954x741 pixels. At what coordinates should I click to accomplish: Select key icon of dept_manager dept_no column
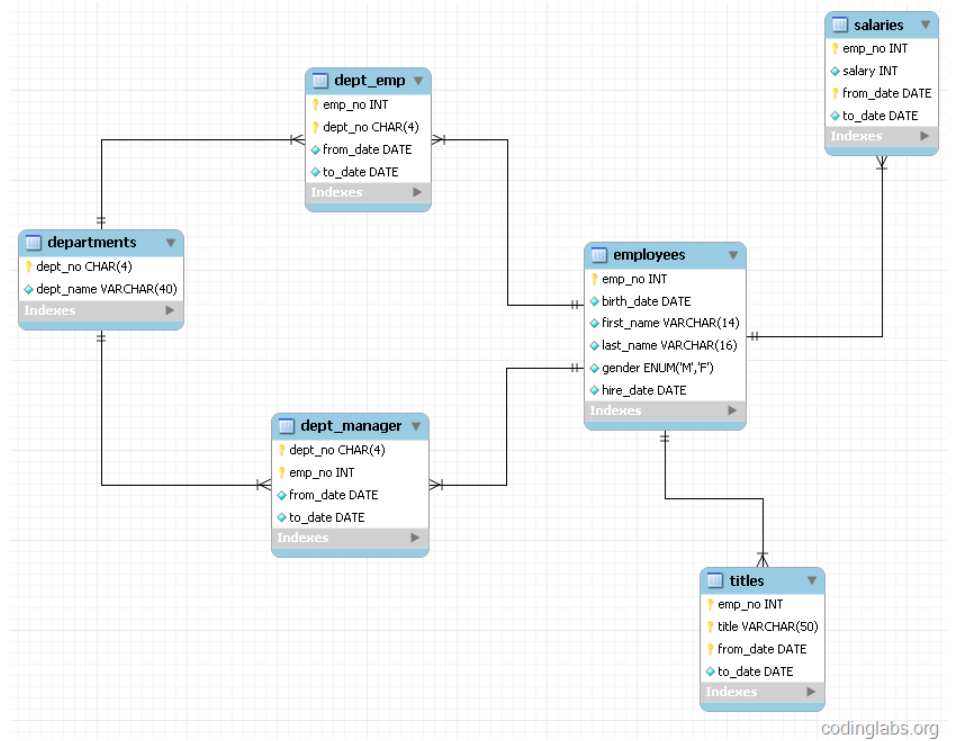click(x=282, y=450)
